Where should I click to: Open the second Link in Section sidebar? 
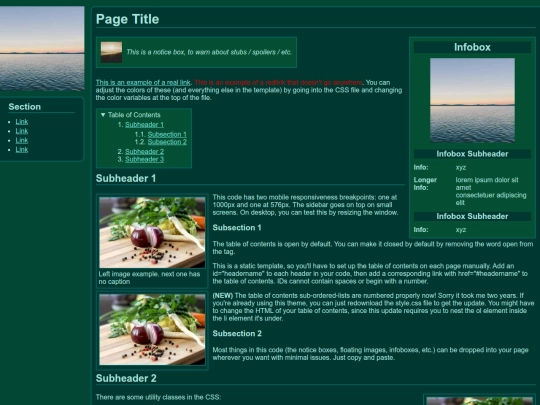tap(22, 131)
